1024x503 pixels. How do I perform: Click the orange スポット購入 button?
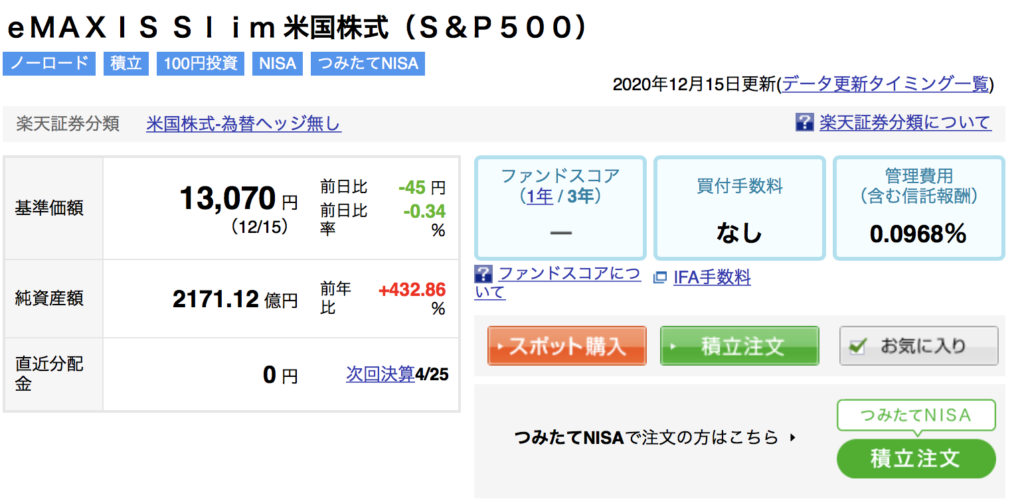tap(567, 346)
